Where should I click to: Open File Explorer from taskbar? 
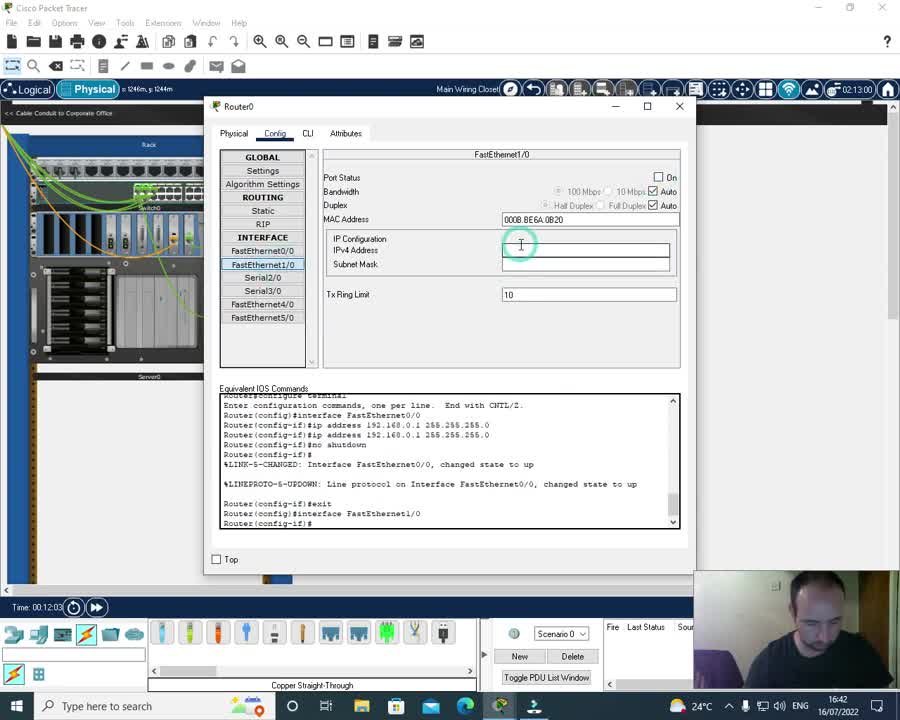click(x=362, y=706)
